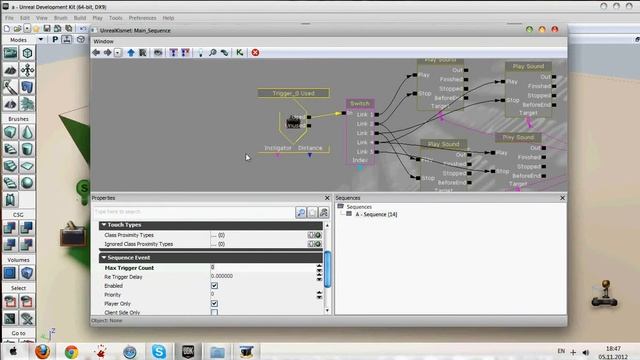Select Camera mode in the Modes panel
The height and width of the screenshot is (360, 640).
click(10, 53)
